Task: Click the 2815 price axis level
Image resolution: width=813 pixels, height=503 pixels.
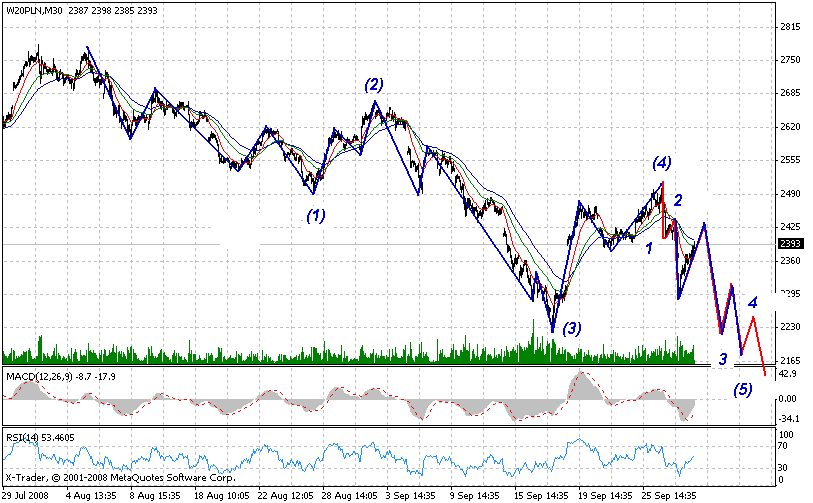Action: pos(791,27)
